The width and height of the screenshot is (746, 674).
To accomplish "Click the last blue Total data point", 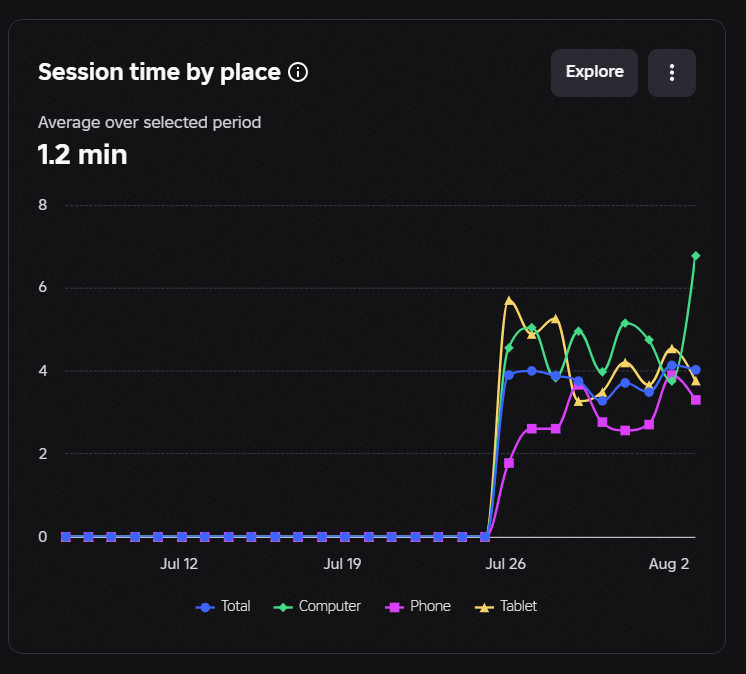I will [x=696, y=370].
